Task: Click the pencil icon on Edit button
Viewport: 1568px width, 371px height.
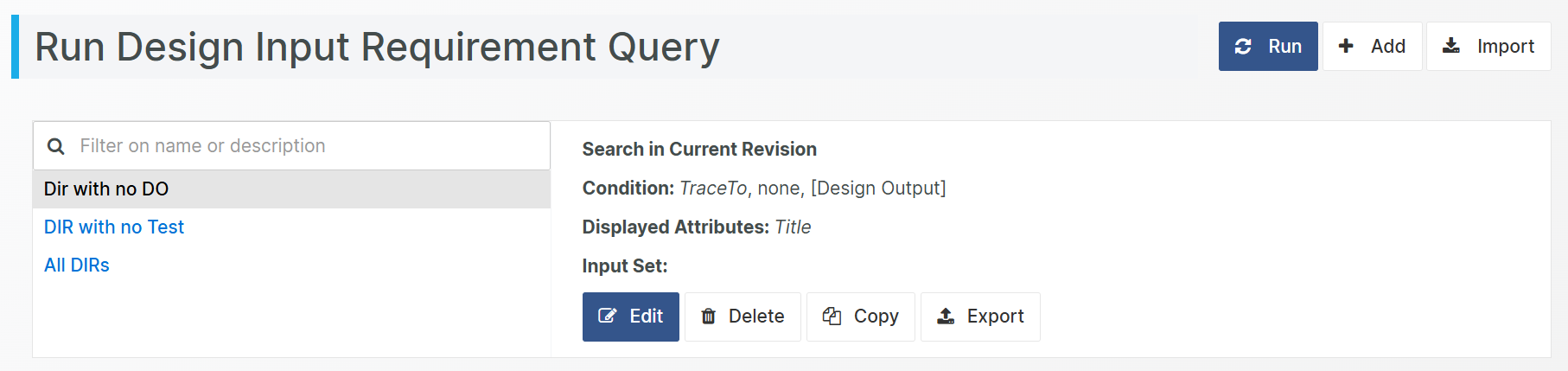Action: coord(608,317)
